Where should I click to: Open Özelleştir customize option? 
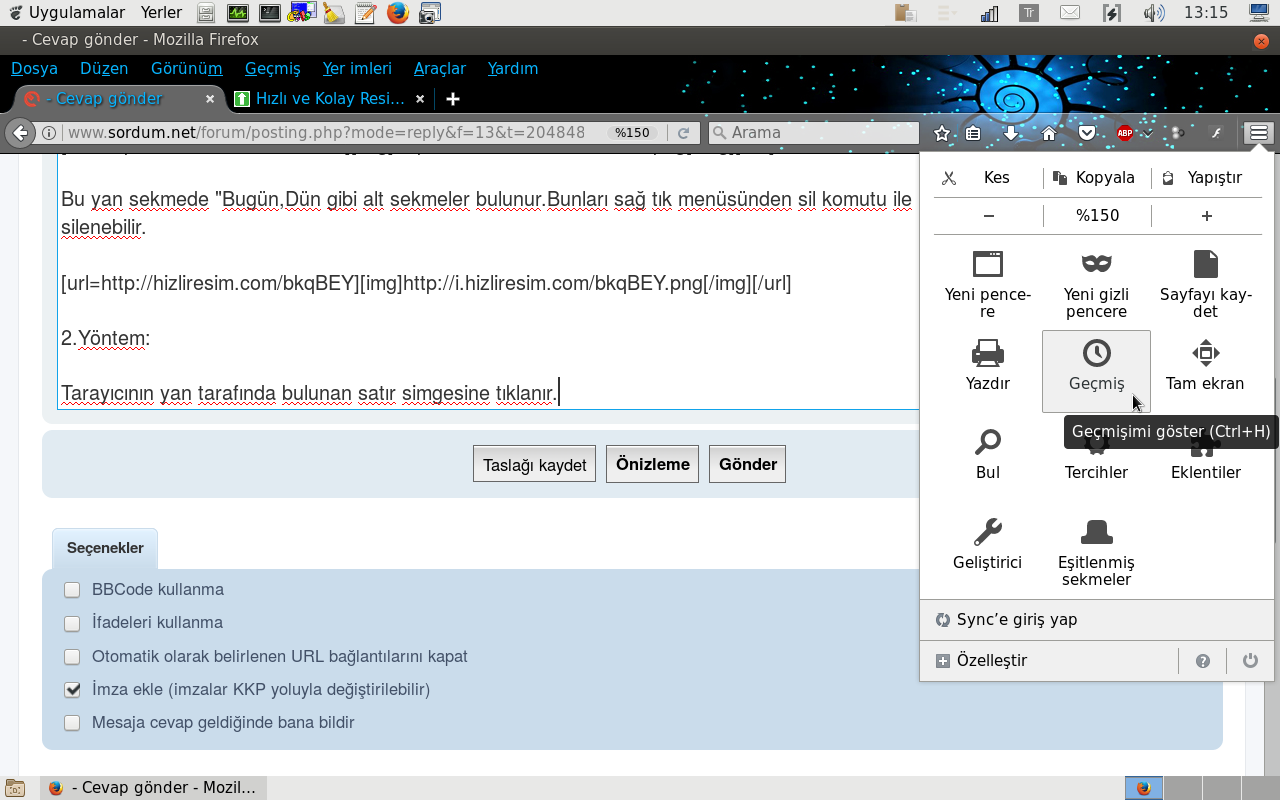coord(1048,660)
